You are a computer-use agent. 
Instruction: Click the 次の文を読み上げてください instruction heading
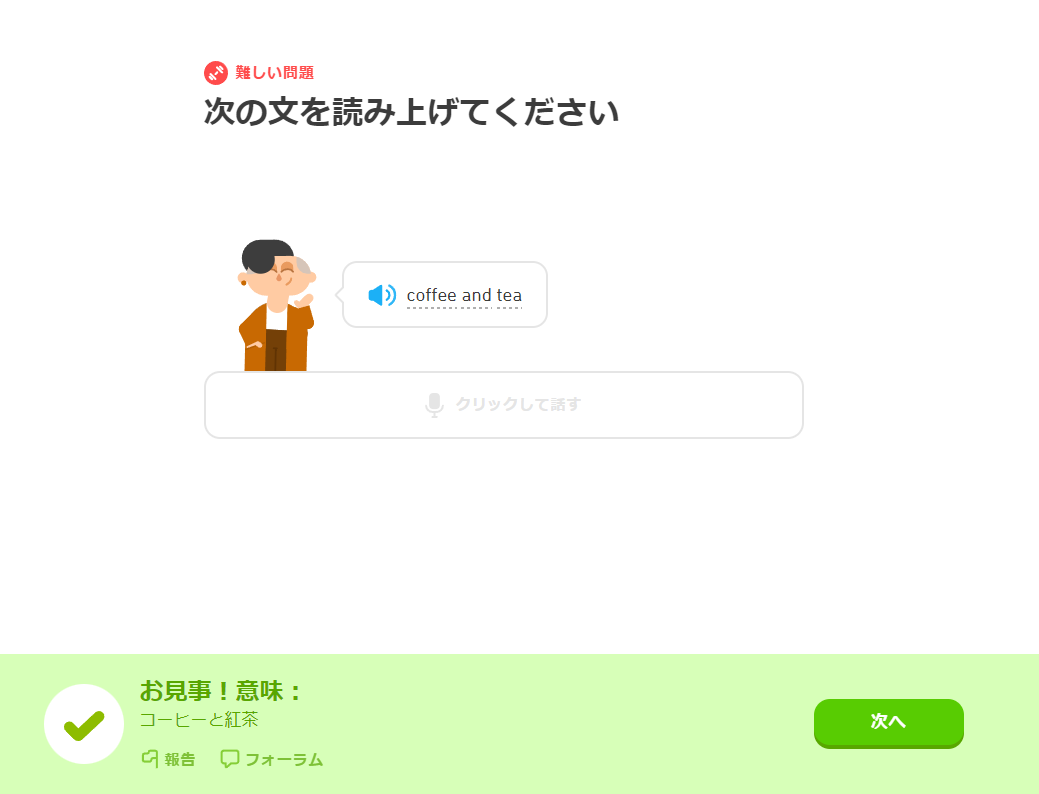(411, 112)
